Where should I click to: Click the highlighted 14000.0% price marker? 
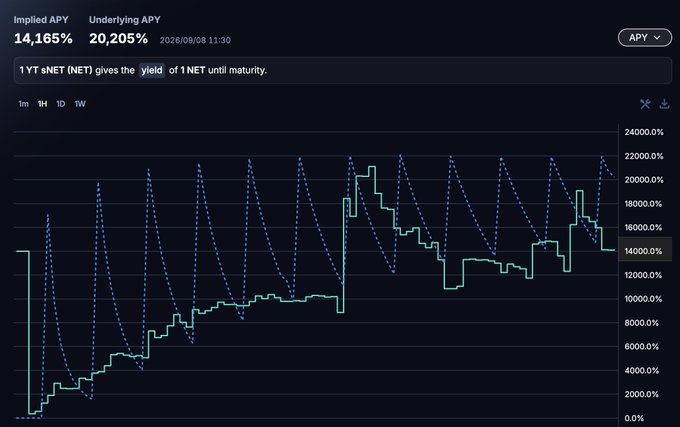click(645, 251)
